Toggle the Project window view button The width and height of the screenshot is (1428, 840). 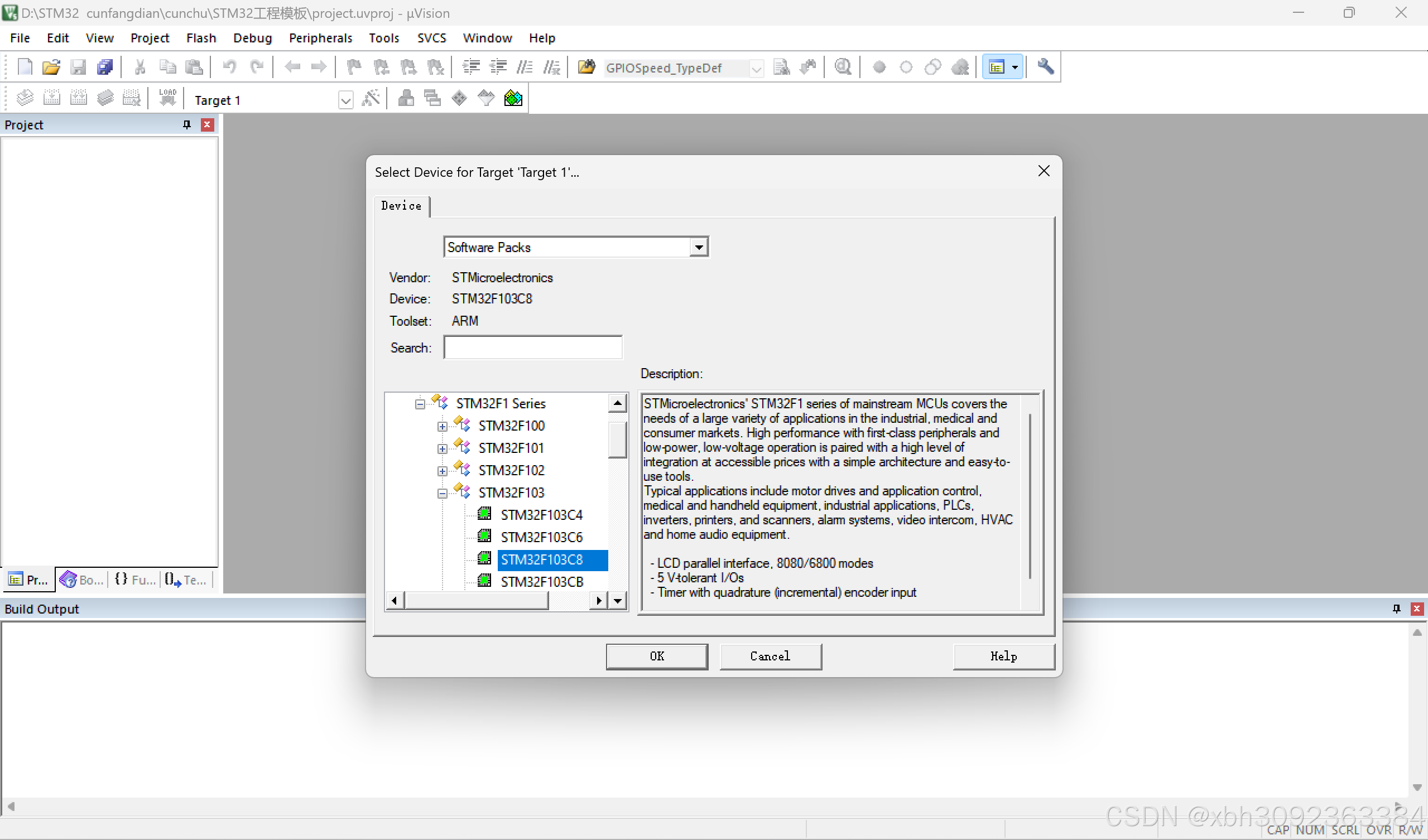[x=996, y=67]
